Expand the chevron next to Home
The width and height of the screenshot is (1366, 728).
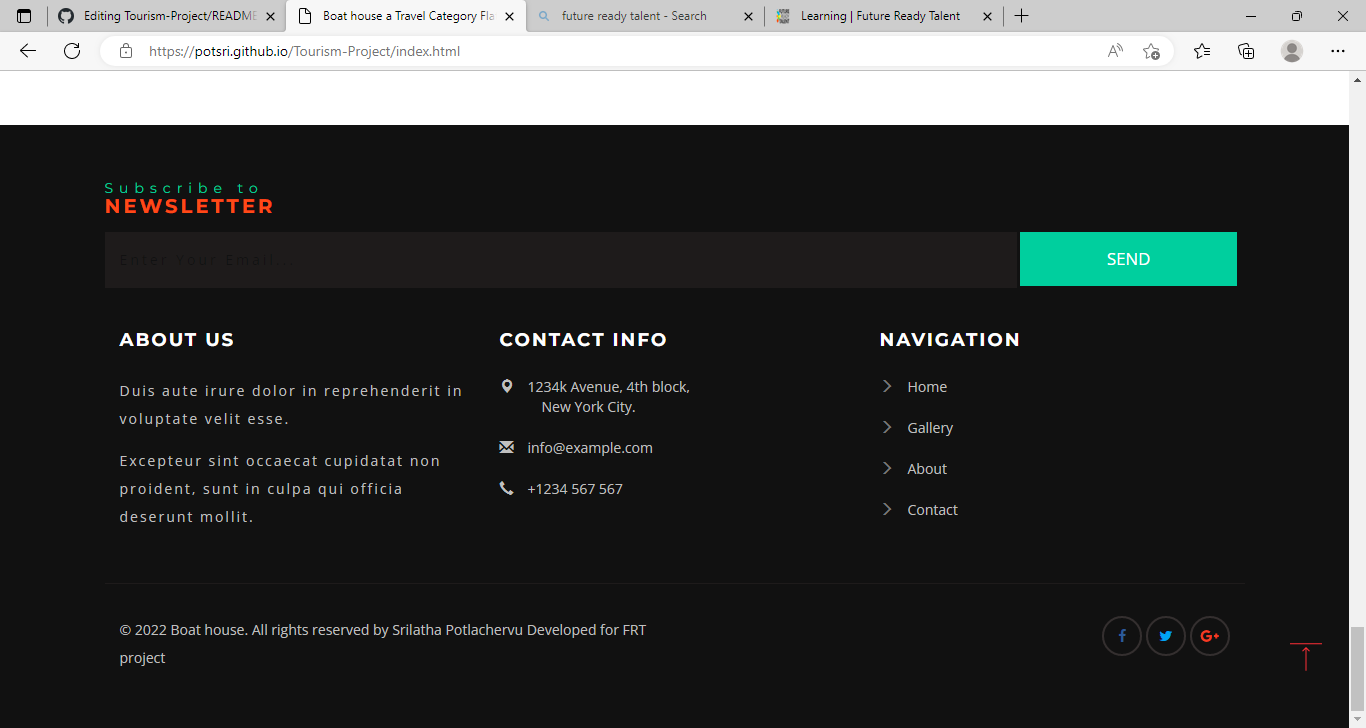(886, 386)
